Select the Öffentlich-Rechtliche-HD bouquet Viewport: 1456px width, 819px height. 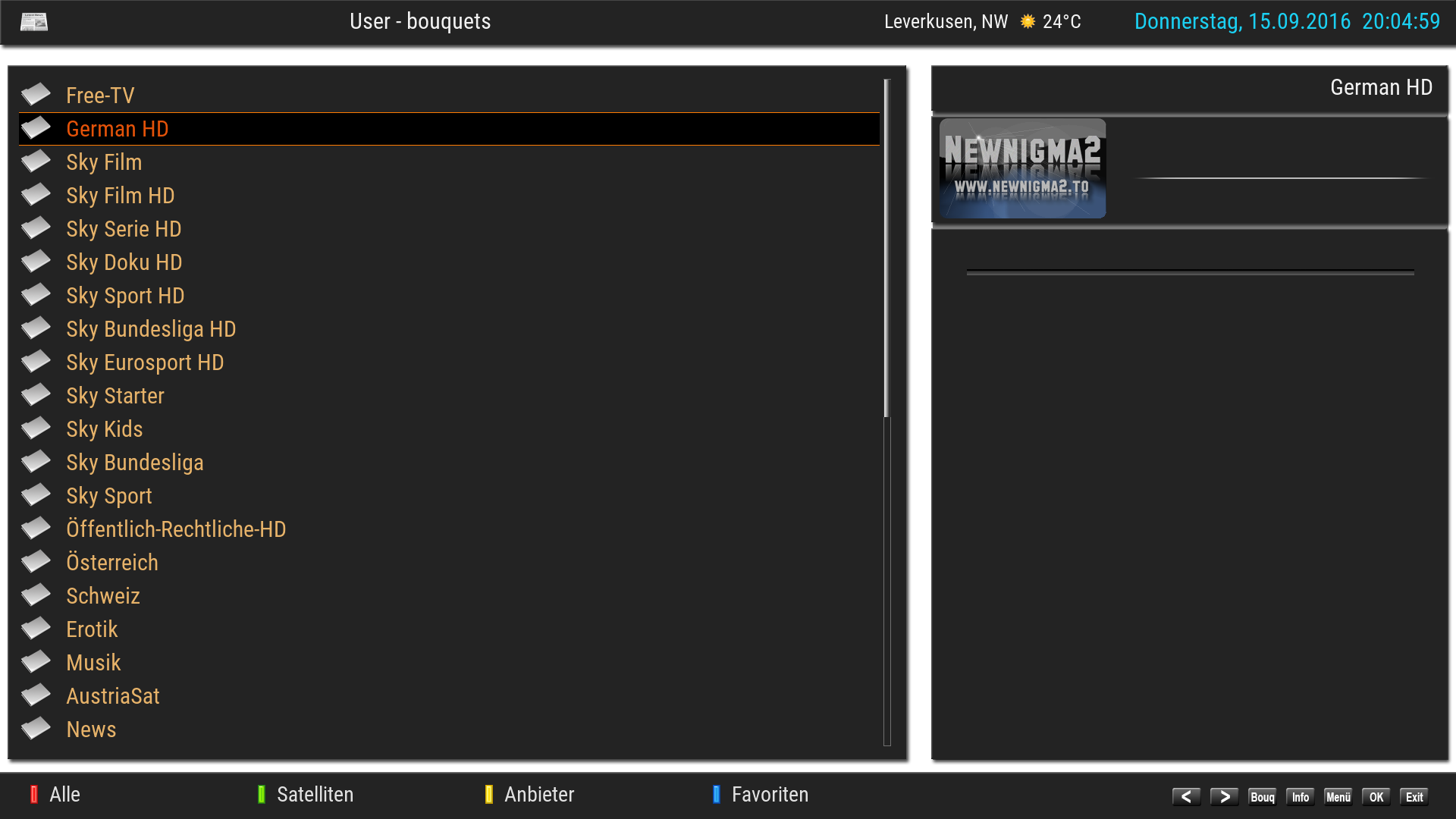[x=176, y=529]
